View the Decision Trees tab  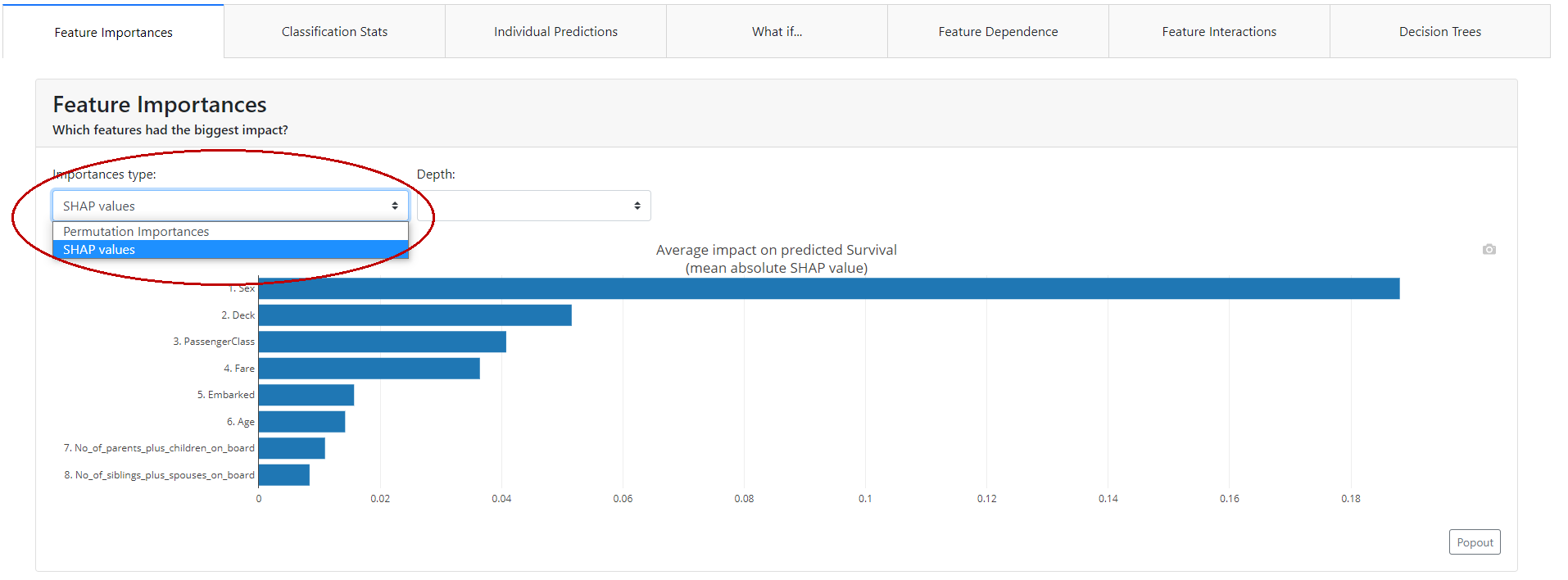[x=1439, y=32]
